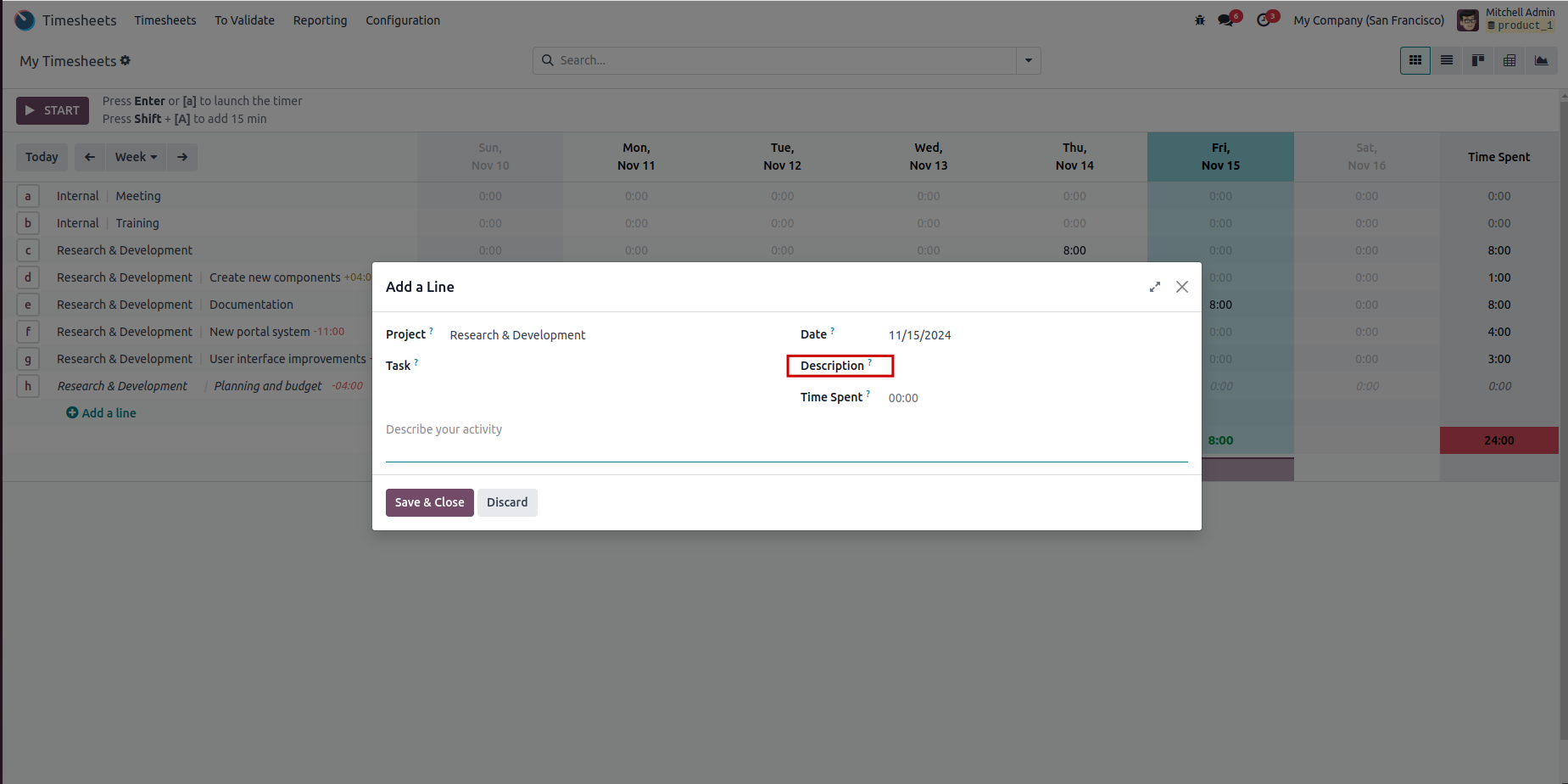Click Save & Close button
Screen dimensions: 1568x784
tap(429, 502)
